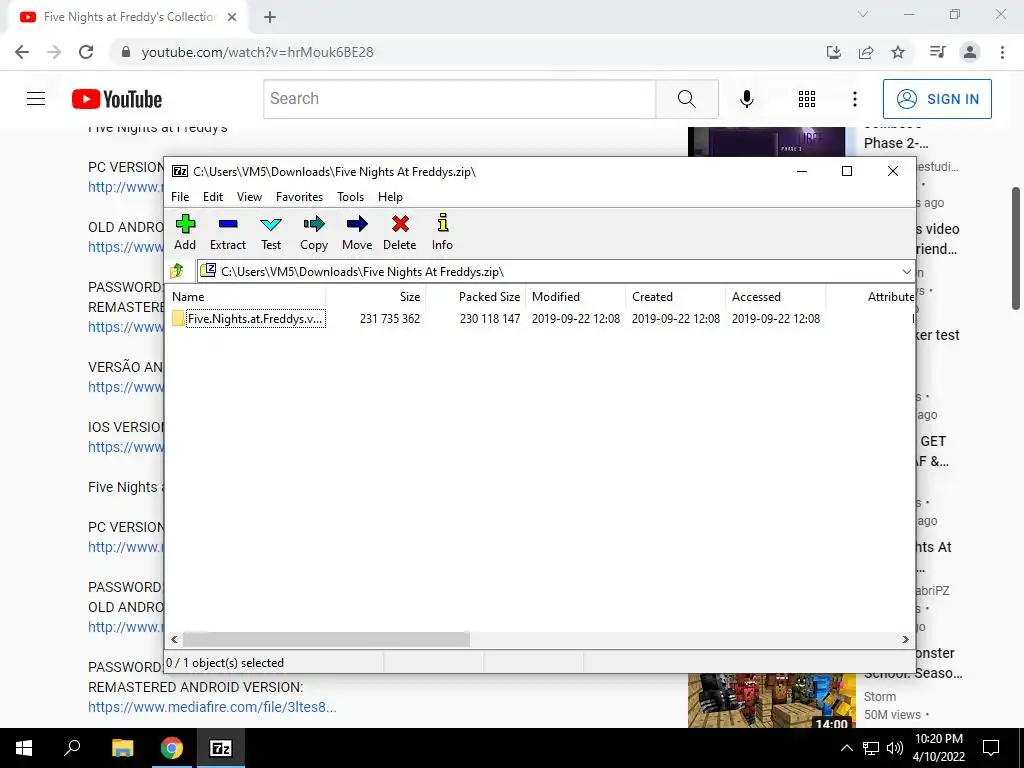The height and width of the screenshot is (768, 1024).
Task: Click the YouTube Search input field
Action: (x=460, y=99)
